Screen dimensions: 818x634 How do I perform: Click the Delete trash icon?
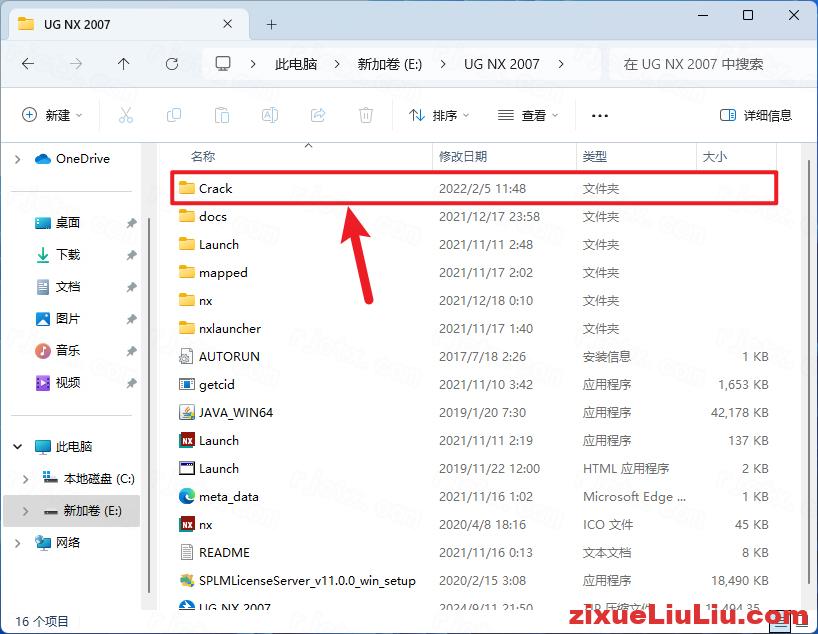coord(366,115)
